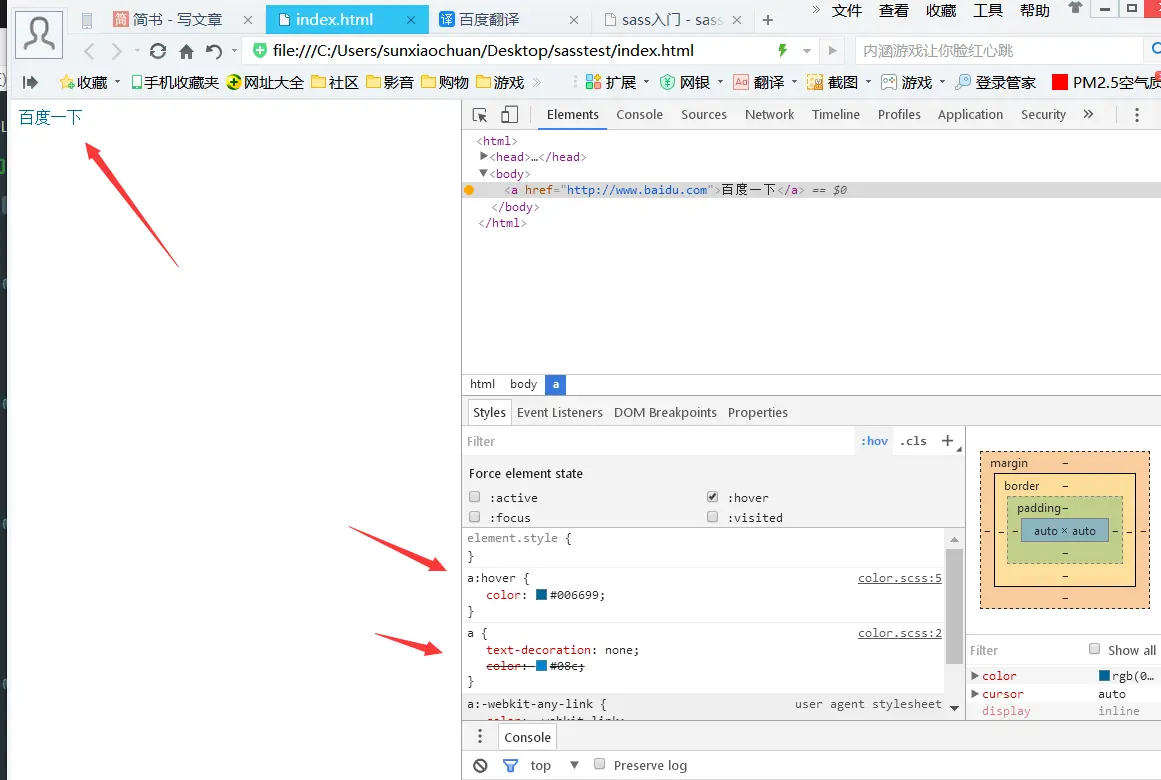Open the 收藏 favorites star bookmark
This screenshot has width=1161, height=780.
(83, 82)
